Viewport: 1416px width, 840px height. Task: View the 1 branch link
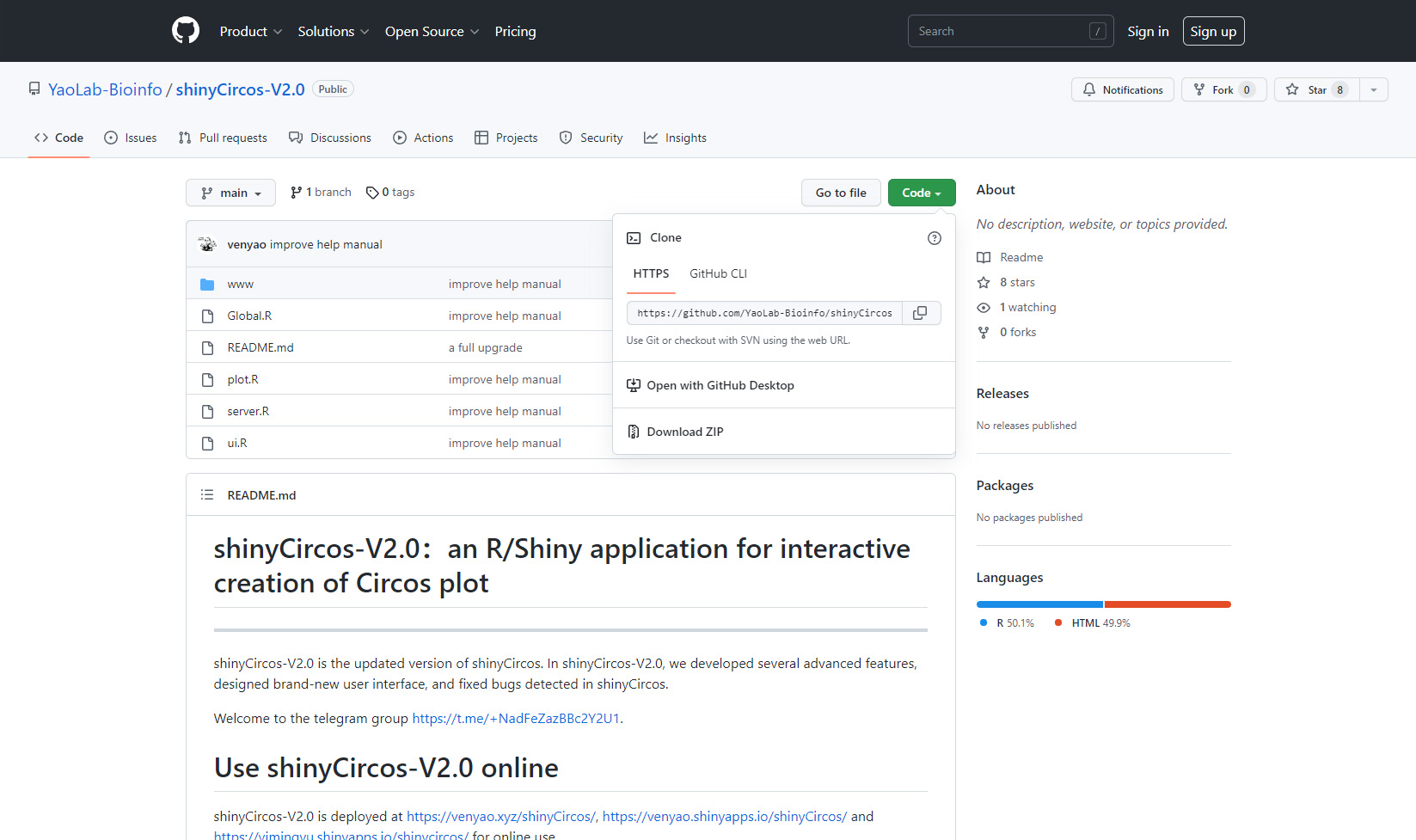[x=321, y=193]
